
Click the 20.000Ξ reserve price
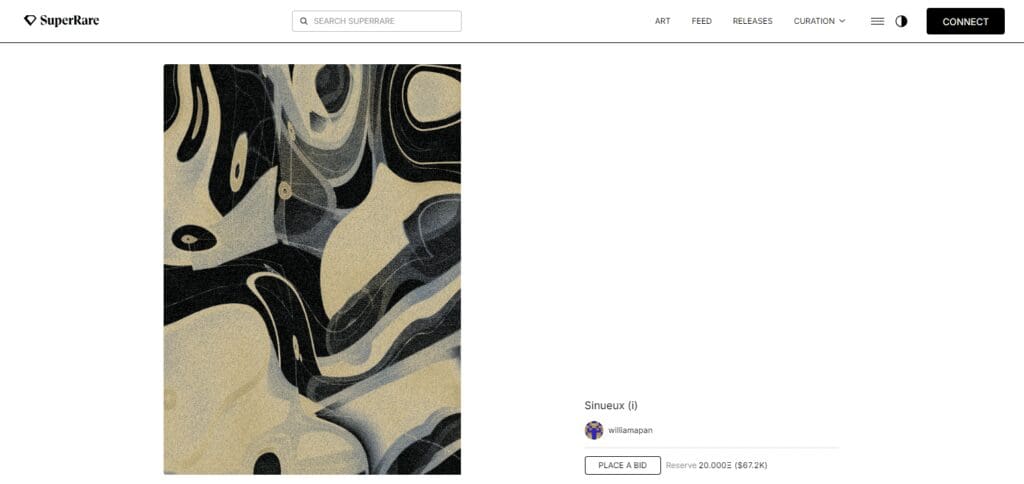[x=714, y=466]
